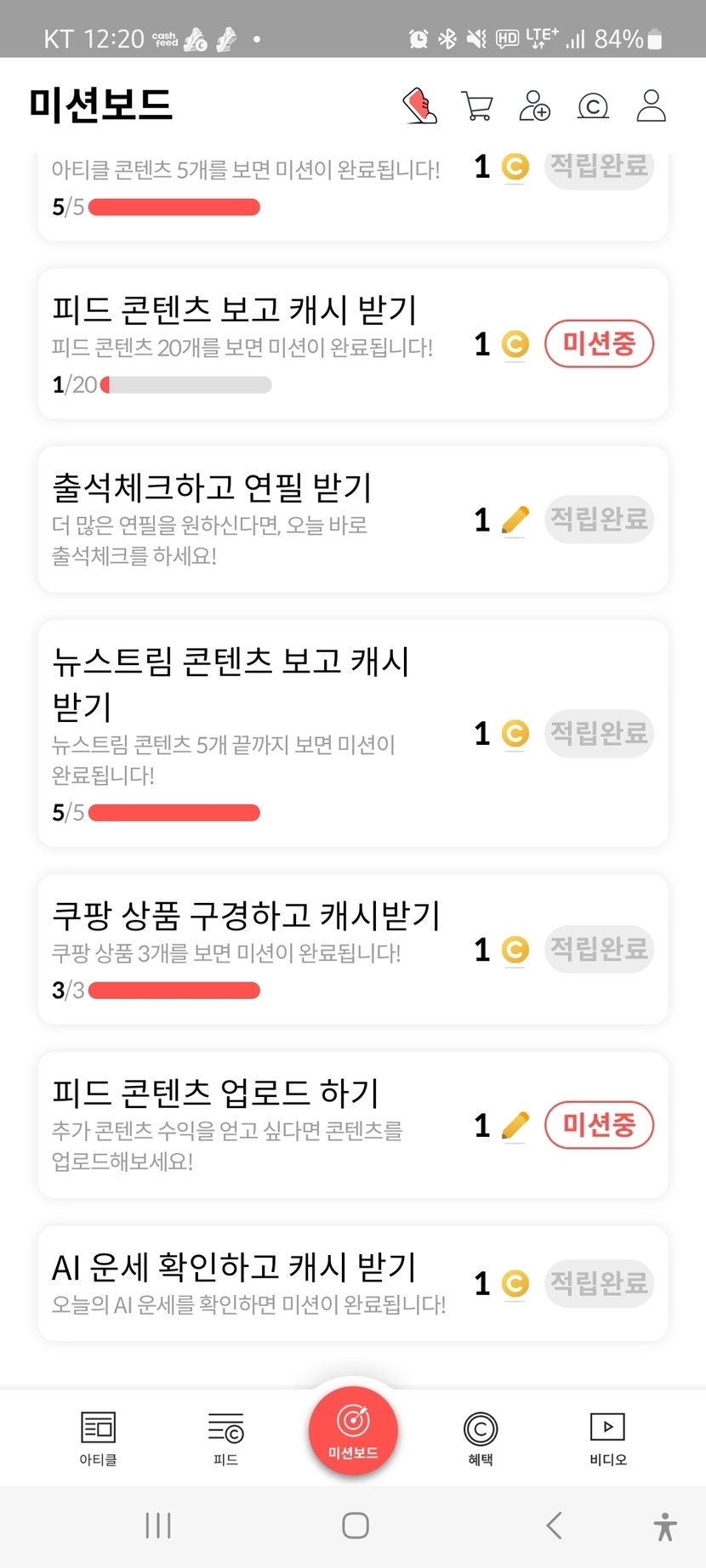Open the 비디오 tab
This screenshot has height=1568, width=706.
pos(607,1437)
